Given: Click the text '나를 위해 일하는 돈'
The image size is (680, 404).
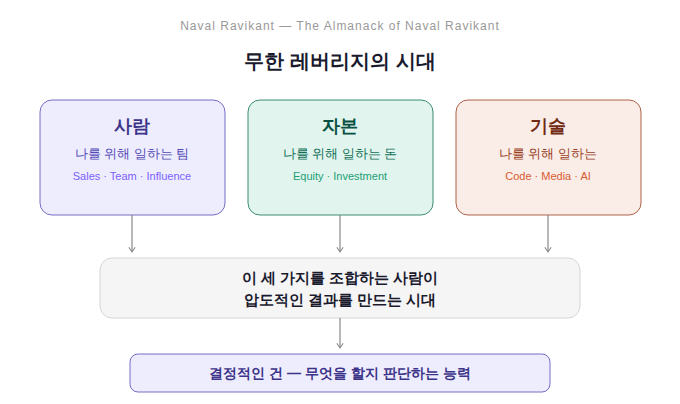Looking at the screenshot, I should (340, 153).
